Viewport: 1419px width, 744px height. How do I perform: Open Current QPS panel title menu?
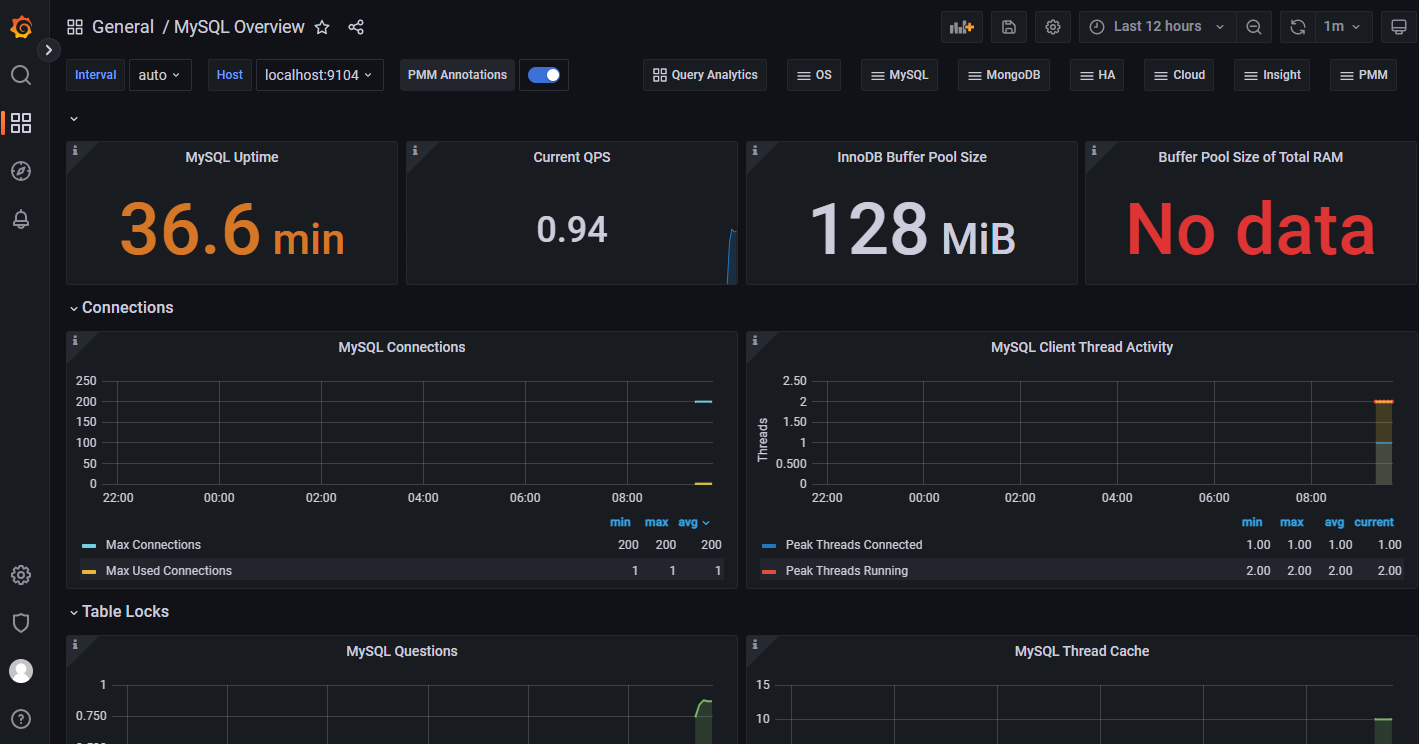(x=572, y=157)
